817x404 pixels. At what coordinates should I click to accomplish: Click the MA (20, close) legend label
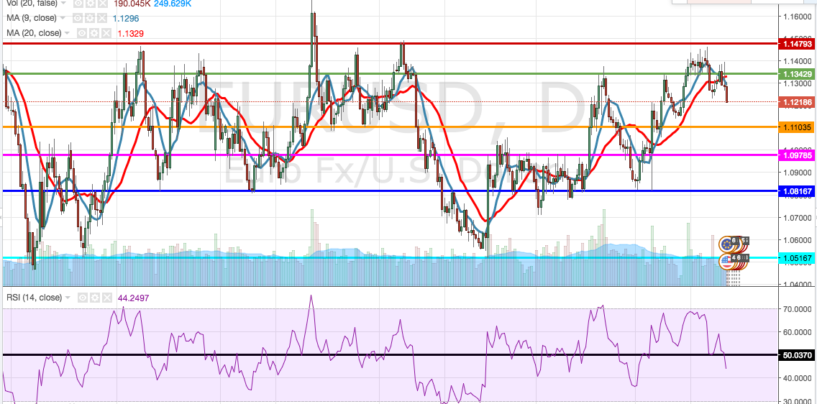[x=34, y=33]
